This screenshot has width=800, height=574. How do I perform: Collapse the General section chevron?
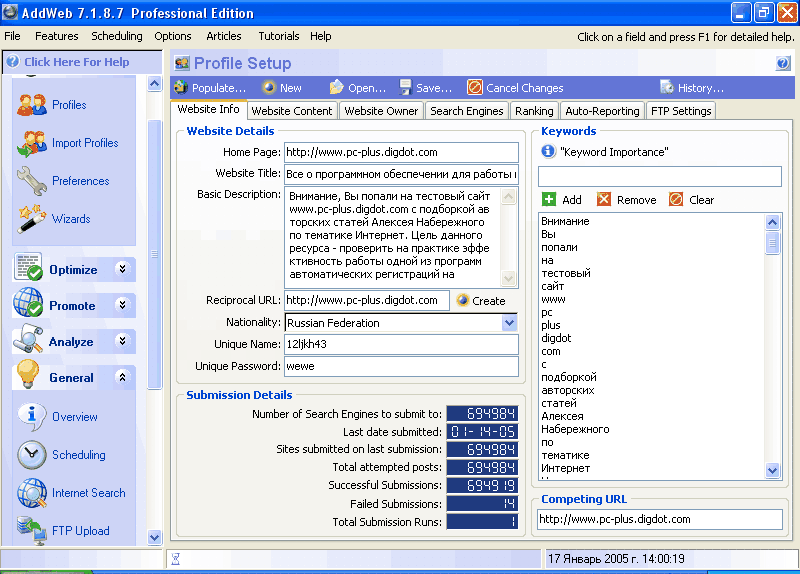tap(122, 377)
